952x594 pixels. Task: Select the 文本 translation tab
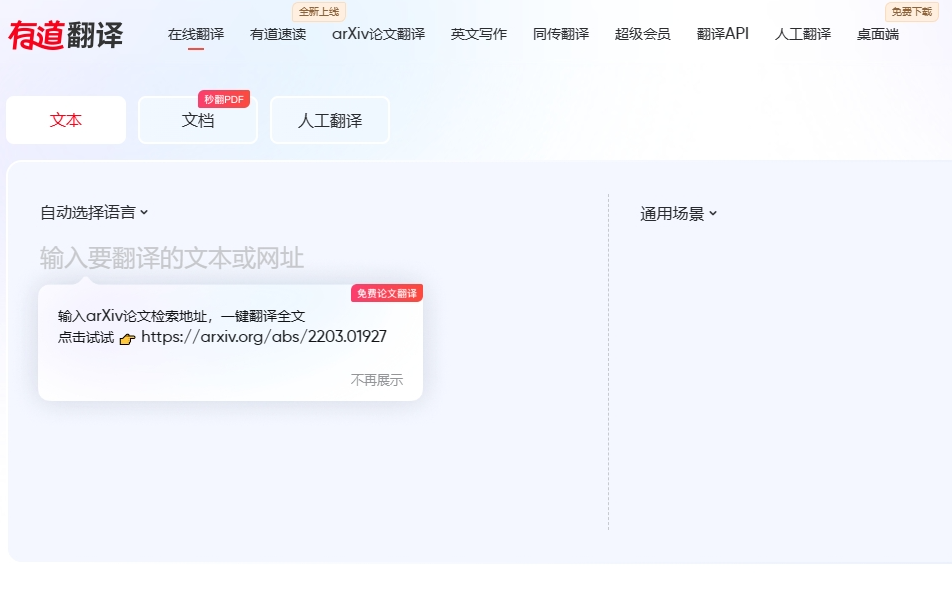pyautogui.click(x=66, y=120)
